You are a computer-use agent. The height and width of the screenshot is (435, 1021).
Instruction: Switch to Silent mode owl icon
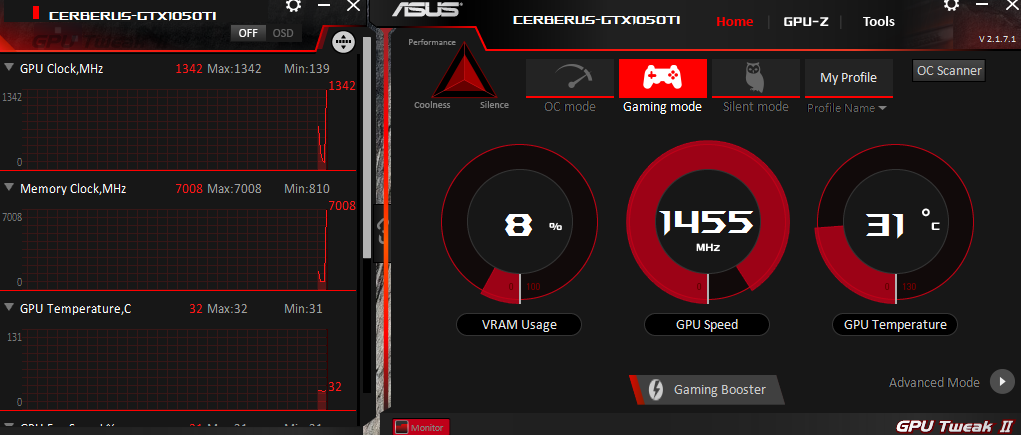tap(755, 78)
